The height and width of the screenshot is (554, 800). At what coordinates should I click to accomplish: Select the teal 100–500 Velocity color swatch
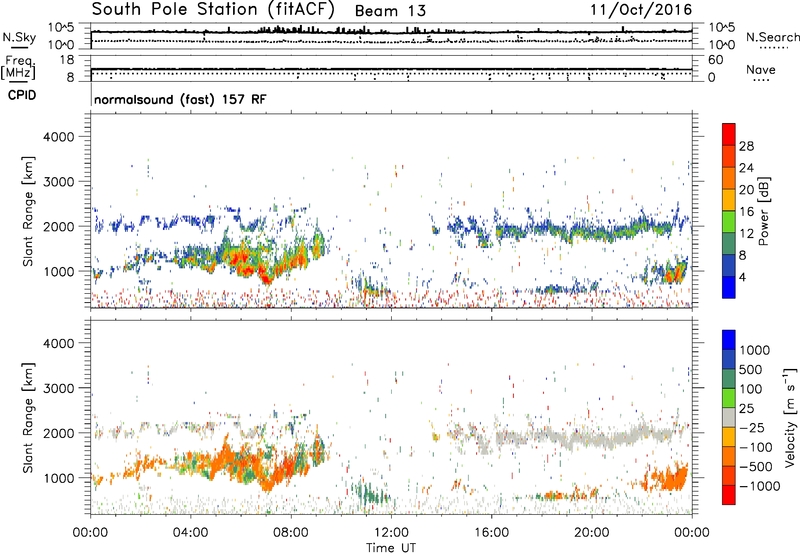(x=729, y=379)
